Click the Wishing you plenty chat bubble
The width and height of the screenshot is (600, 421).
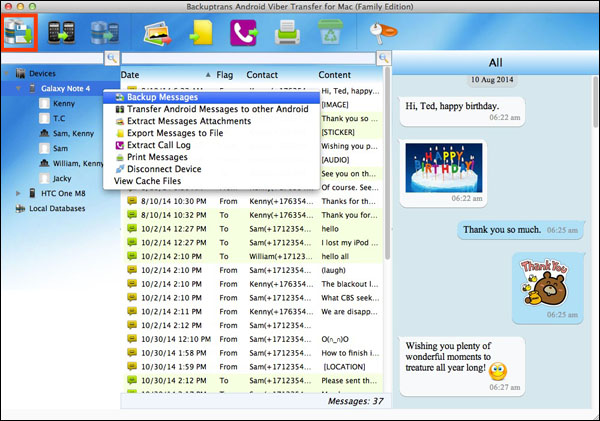tap(462, 366)
